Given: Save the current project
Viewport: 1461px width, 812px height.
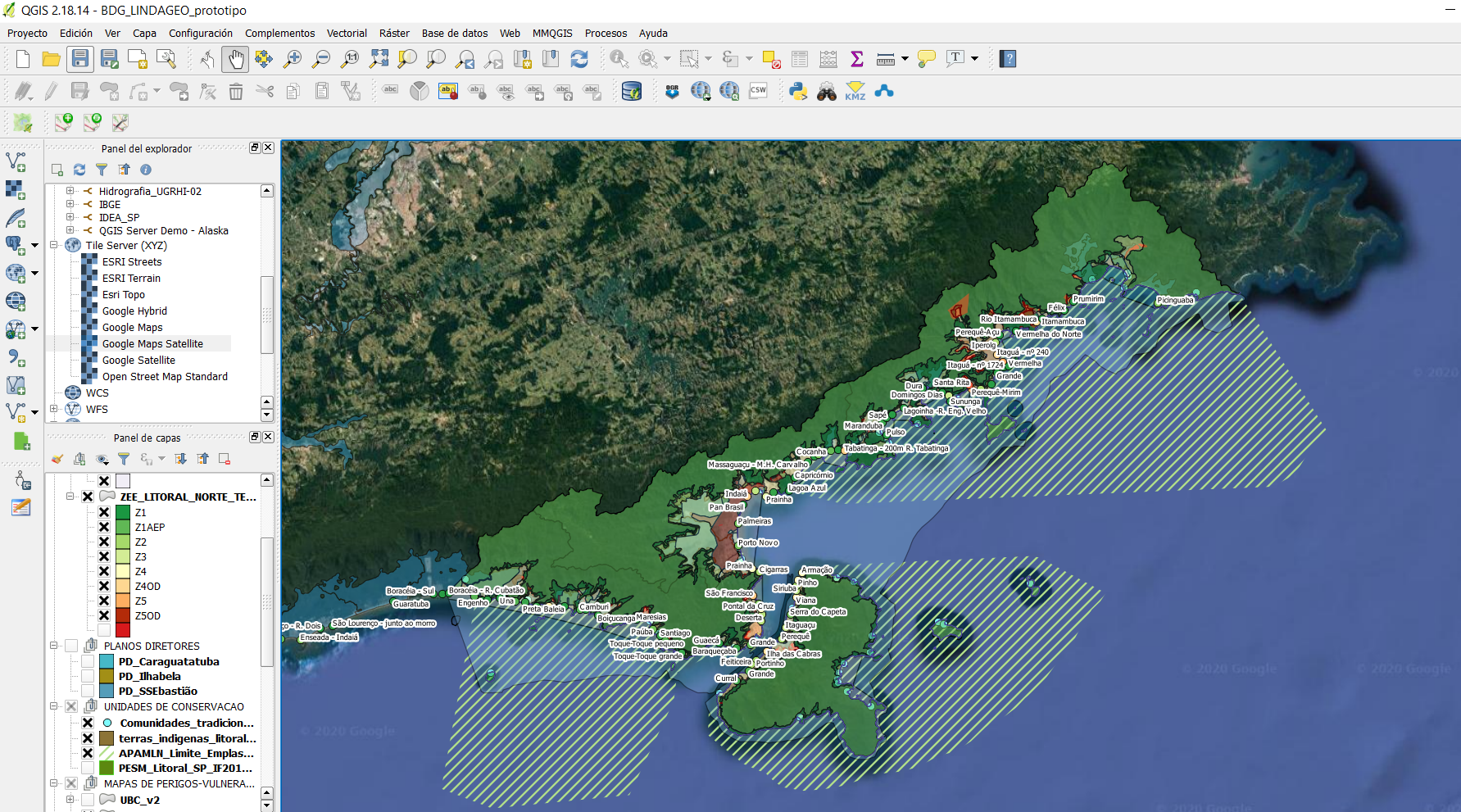Looking at the screenshot, I should coord(79,59).
